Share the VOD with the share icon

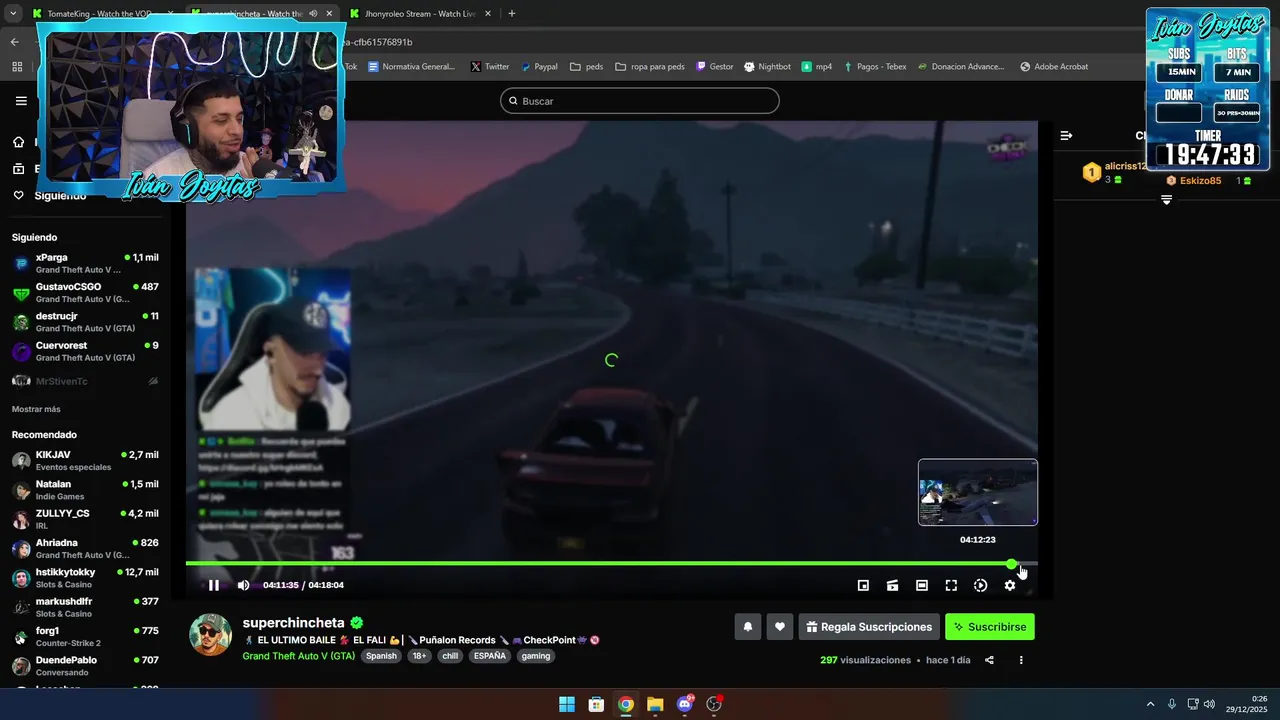989,660
